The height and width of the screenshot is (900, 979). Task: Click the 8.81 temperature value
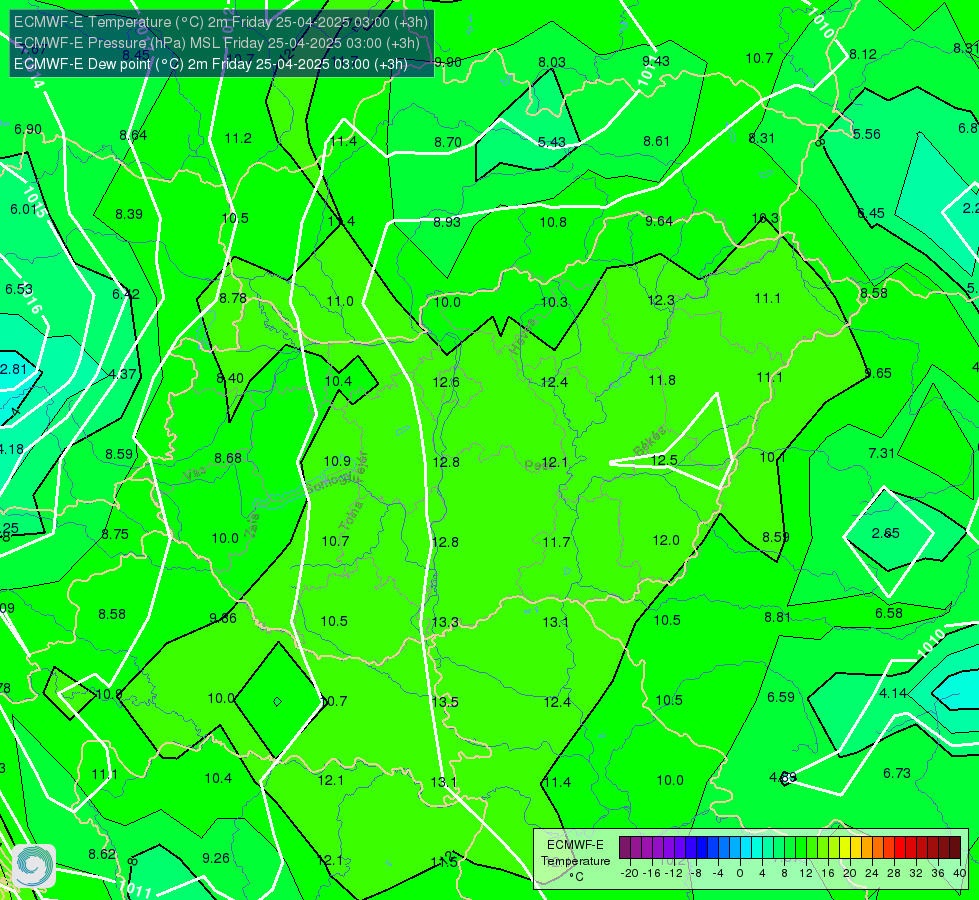(778, 617)
